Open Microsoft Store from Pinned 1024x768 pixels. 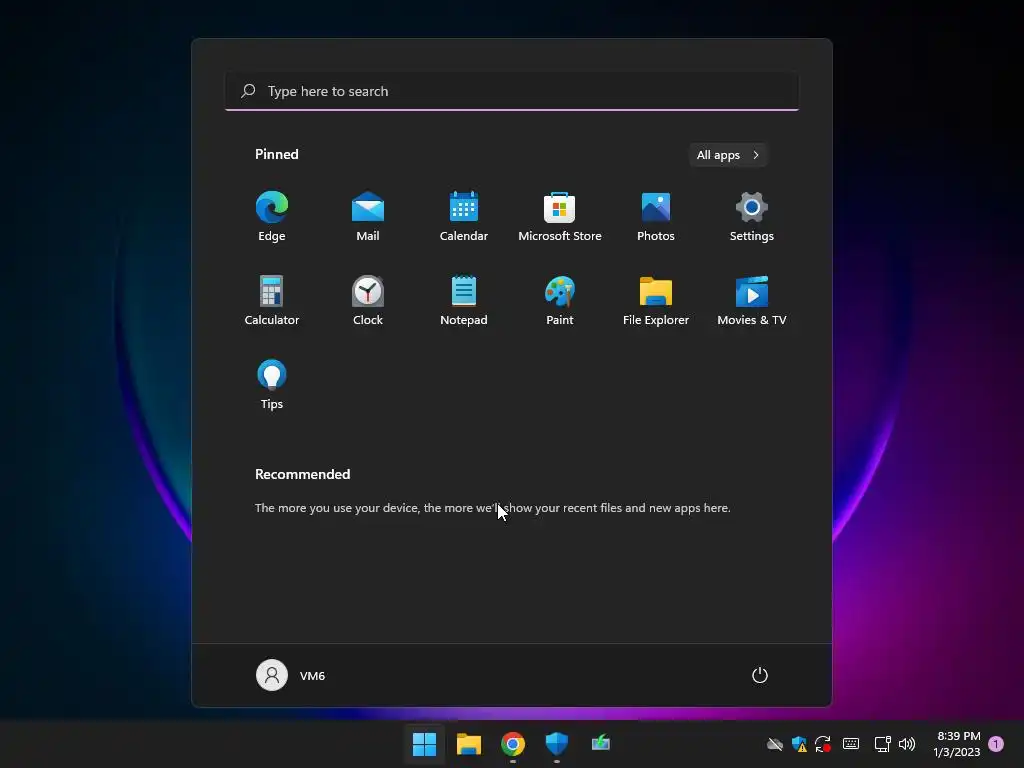tap(560, 216)
